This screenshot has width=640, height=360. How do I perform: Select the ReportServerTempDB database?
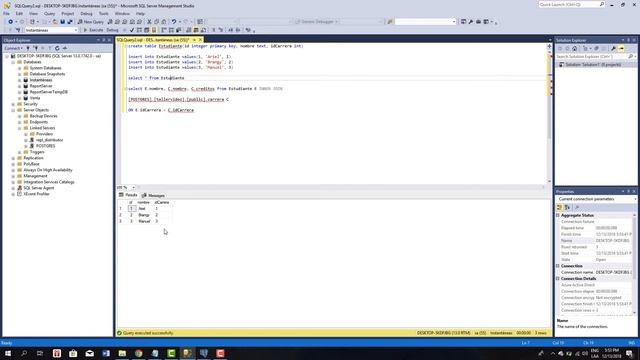tap(48, 92)
